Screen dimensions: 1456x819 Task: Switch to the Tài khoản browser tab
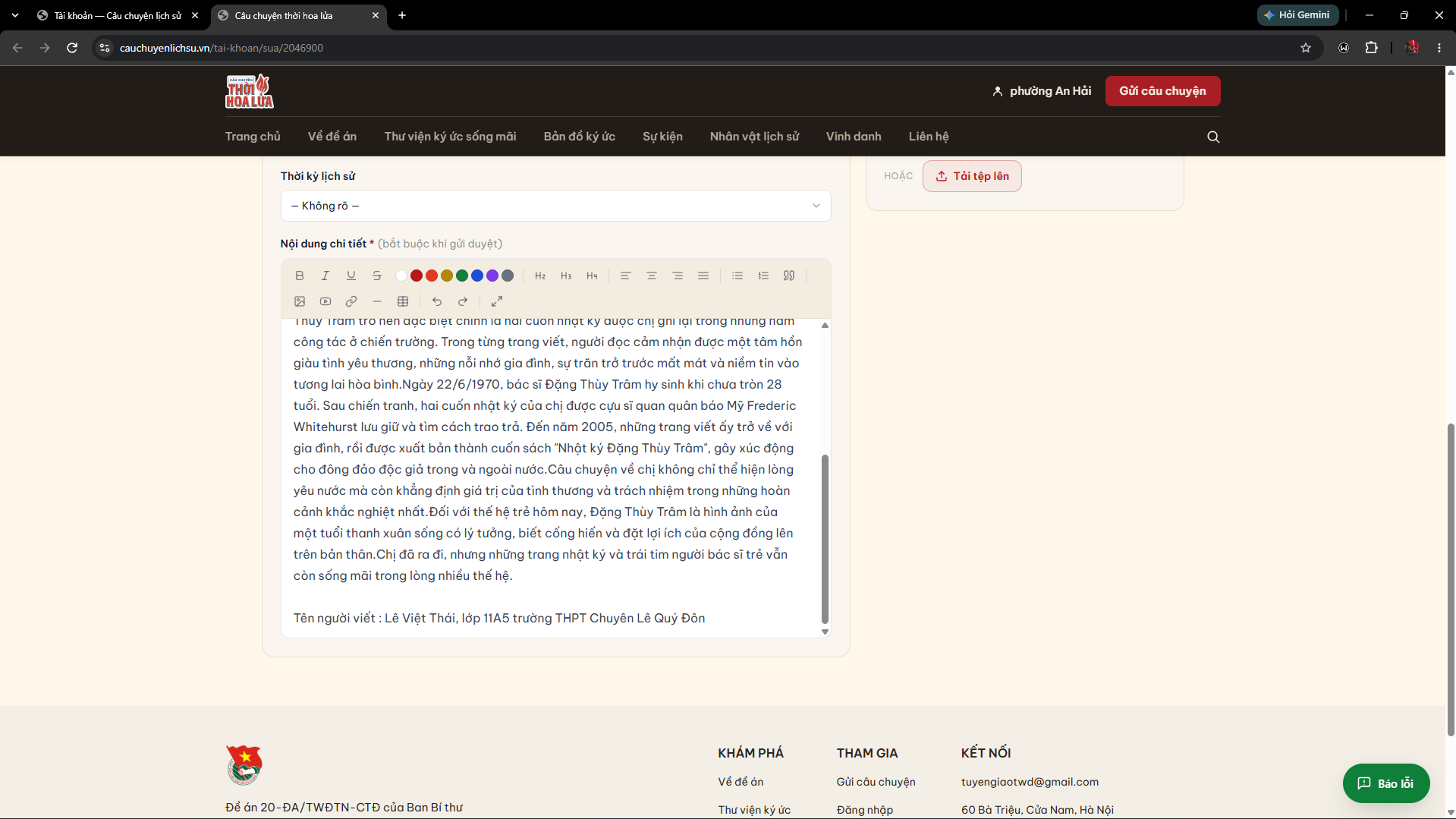[118, 15]
